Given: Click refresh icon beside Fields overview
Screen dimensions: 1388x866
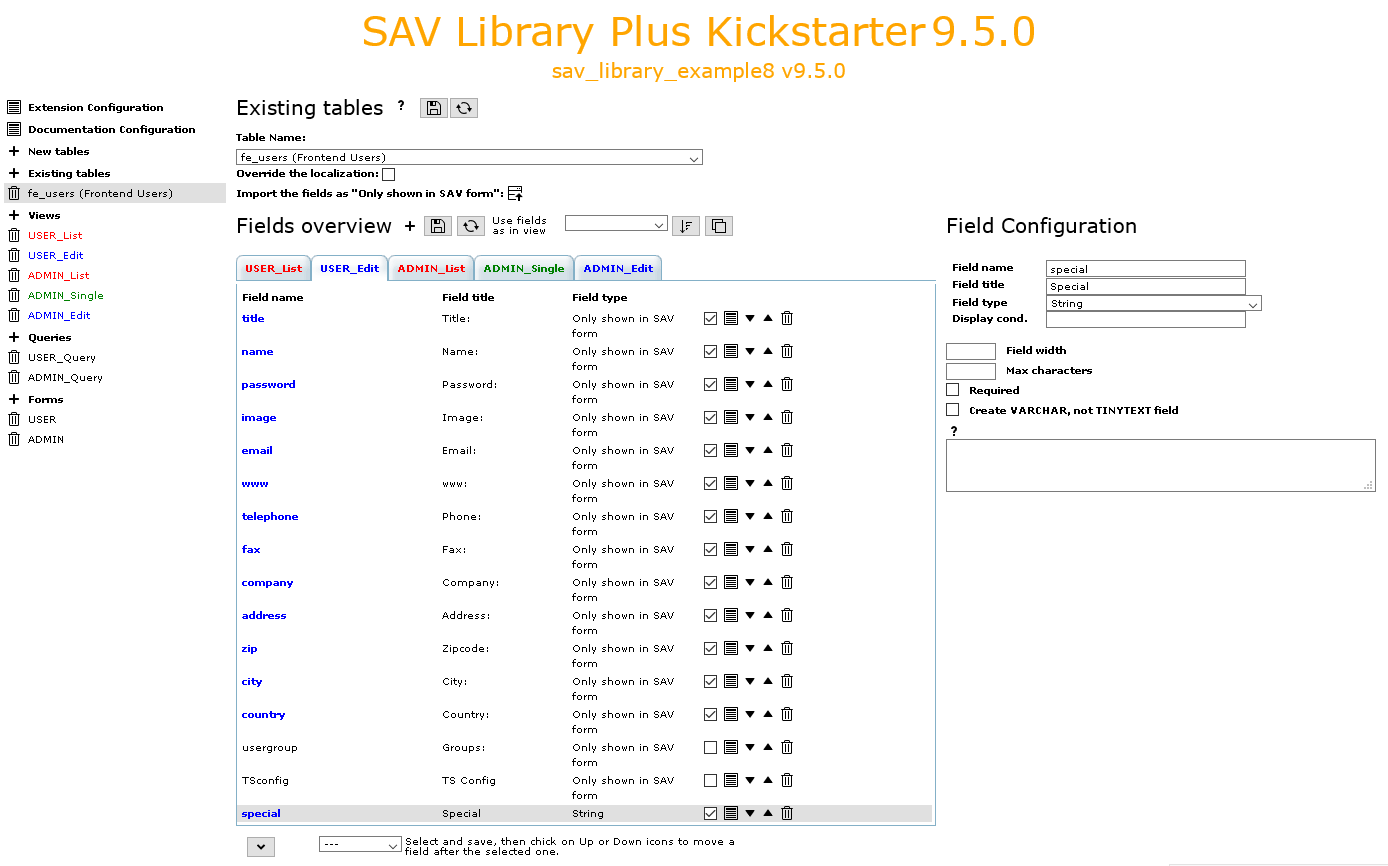Looking at the screenshot, I should pos(471,226).
